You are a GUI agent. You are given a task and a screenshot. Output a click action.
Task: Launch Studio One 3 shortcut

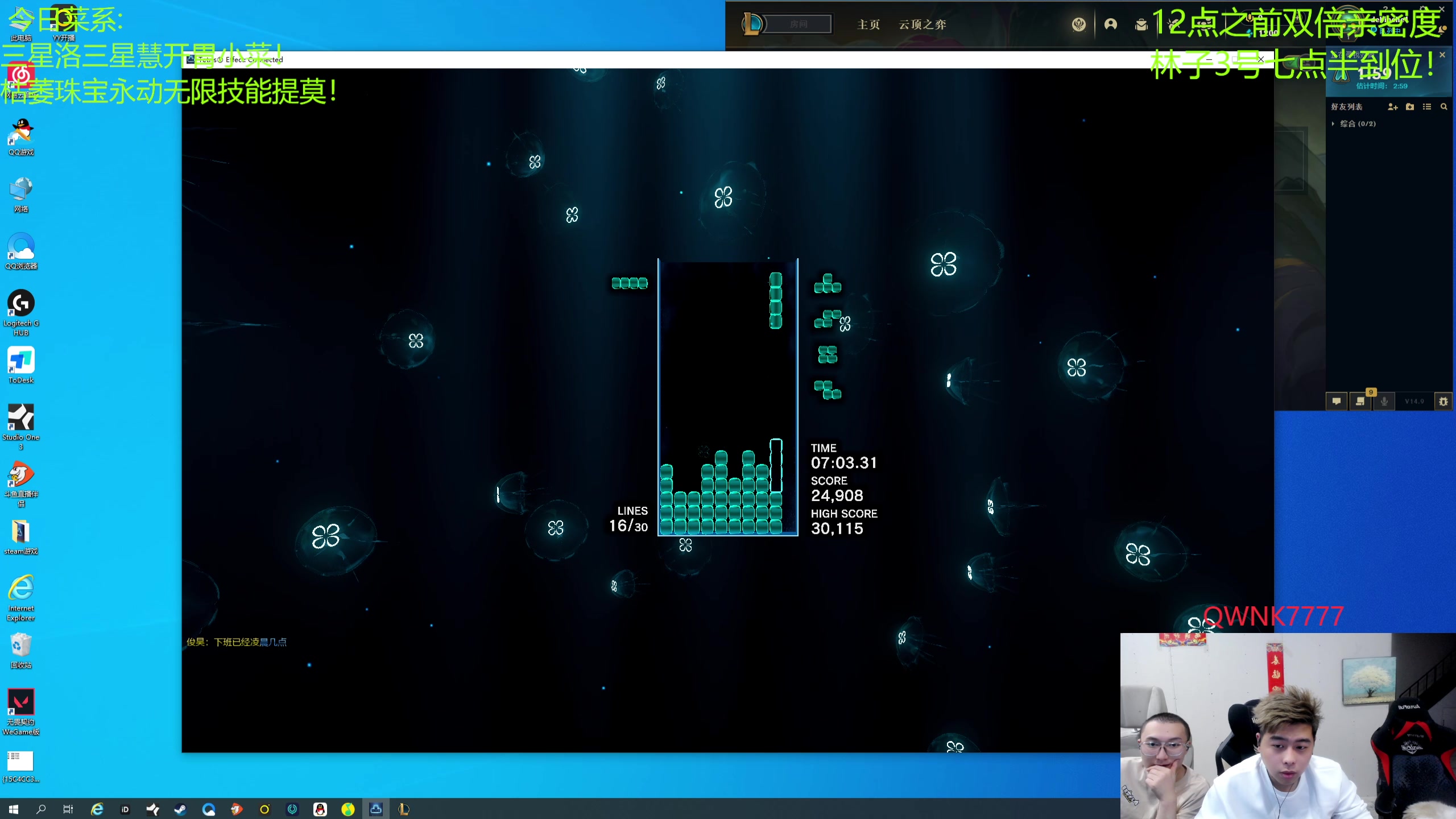click(x=21, y=427)
